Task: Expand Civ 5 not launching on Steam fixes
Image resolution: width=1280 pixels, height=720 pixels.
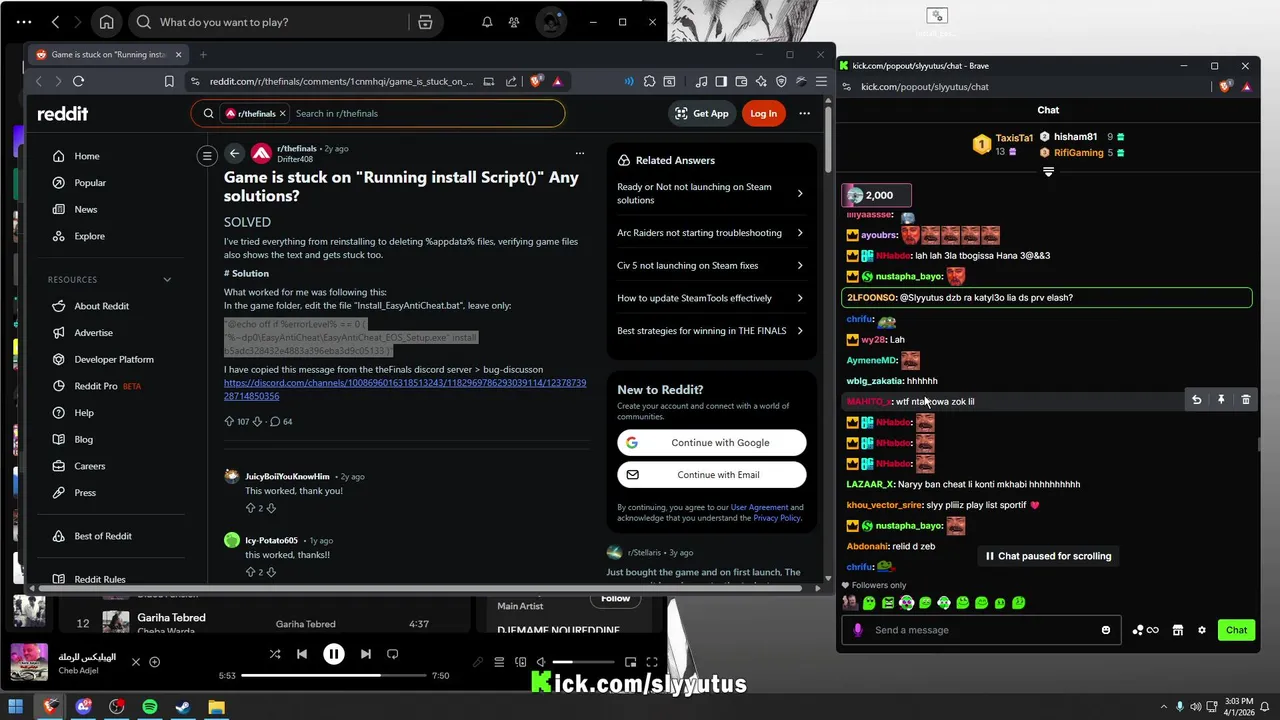Action: tap(710, 266)
